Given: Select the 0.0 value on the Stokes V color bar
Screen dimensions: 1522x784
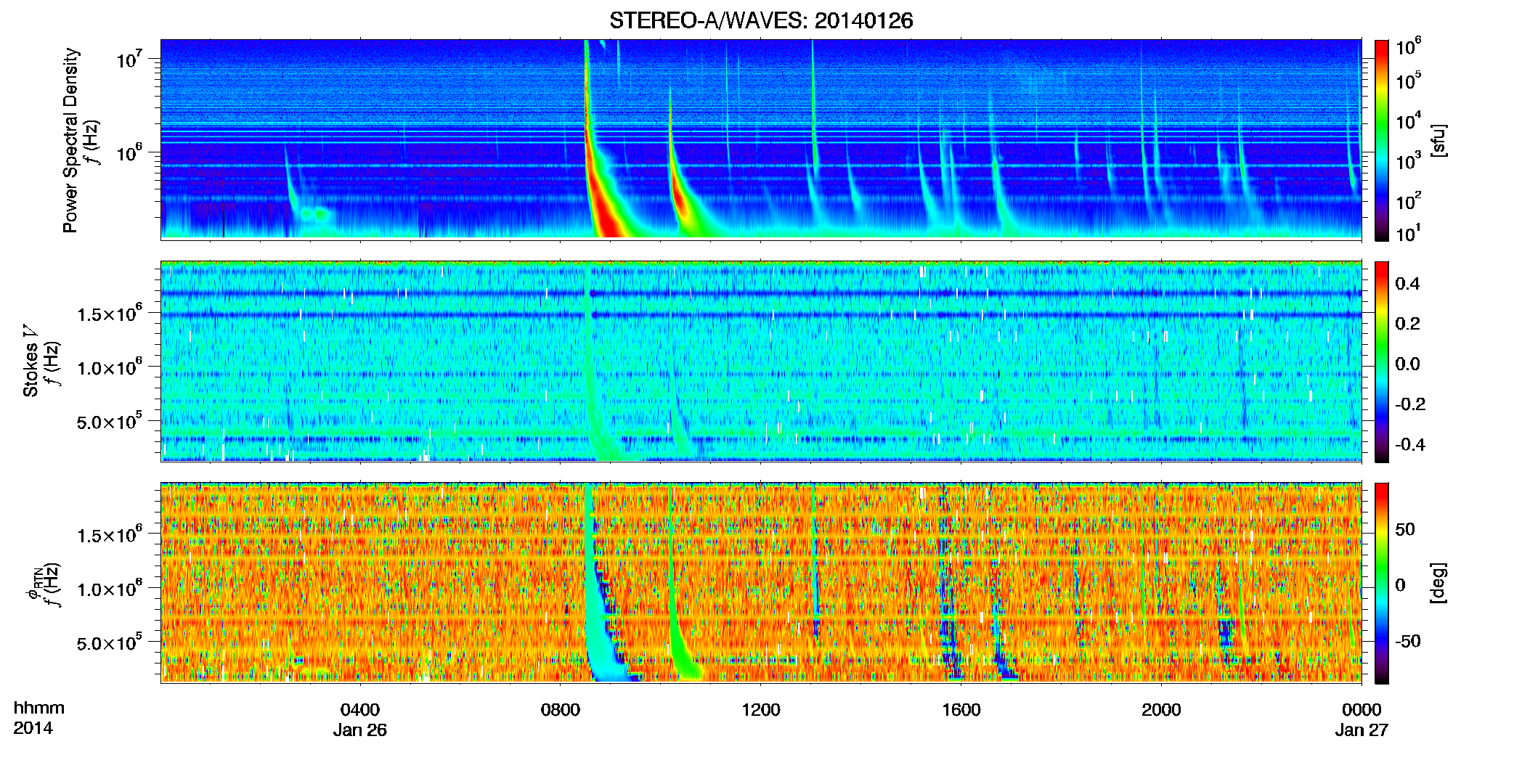Looking at the screenshot, I should 1407,364.
